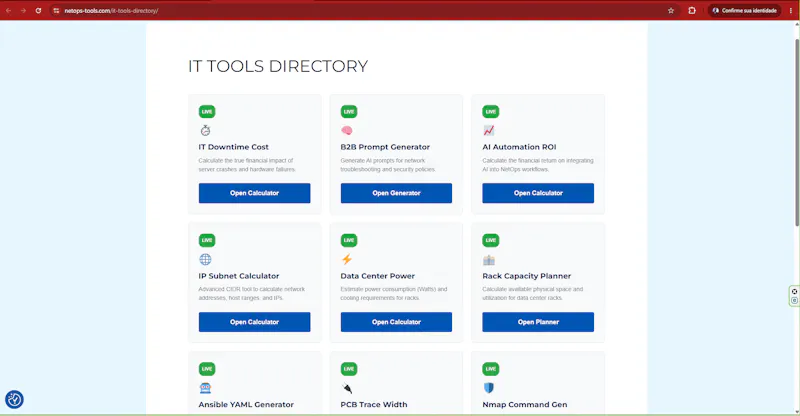Screen dimensions: 800x416
Task: Click the LIVE badge on IP Subnet Calculator
Action: (x=207, y=240)
